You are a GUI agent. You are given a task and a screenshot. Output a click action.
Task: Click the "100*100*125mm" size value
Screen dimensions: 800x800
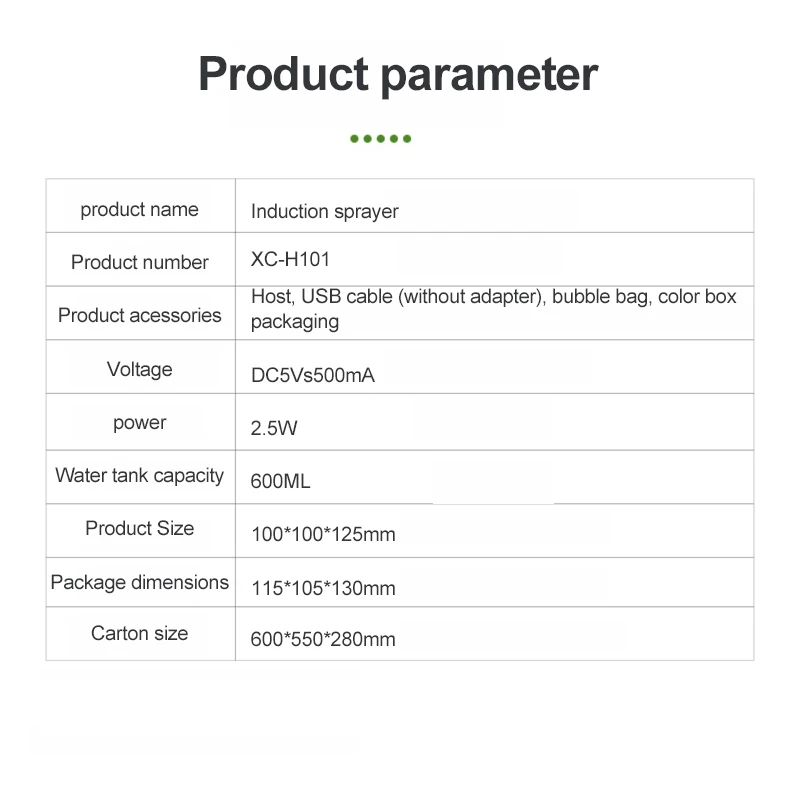(x=323, y=534)
